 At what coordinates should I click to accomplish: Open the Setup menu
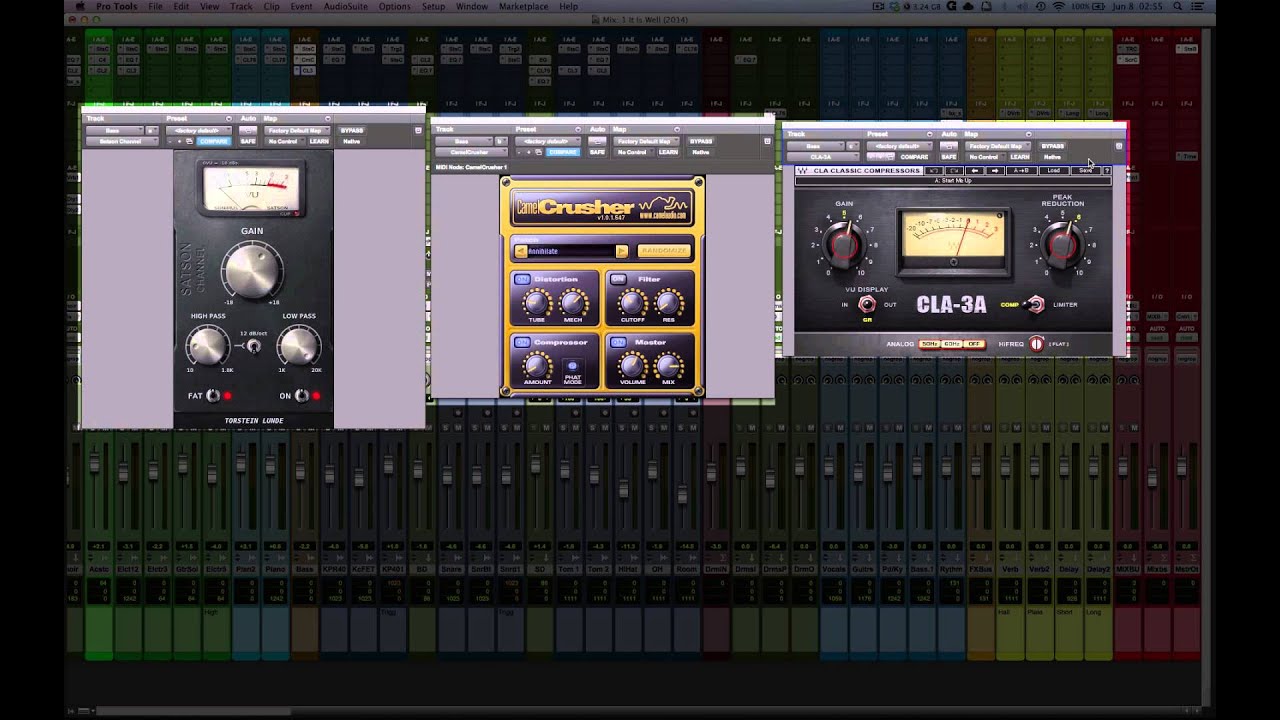(433, 6)
